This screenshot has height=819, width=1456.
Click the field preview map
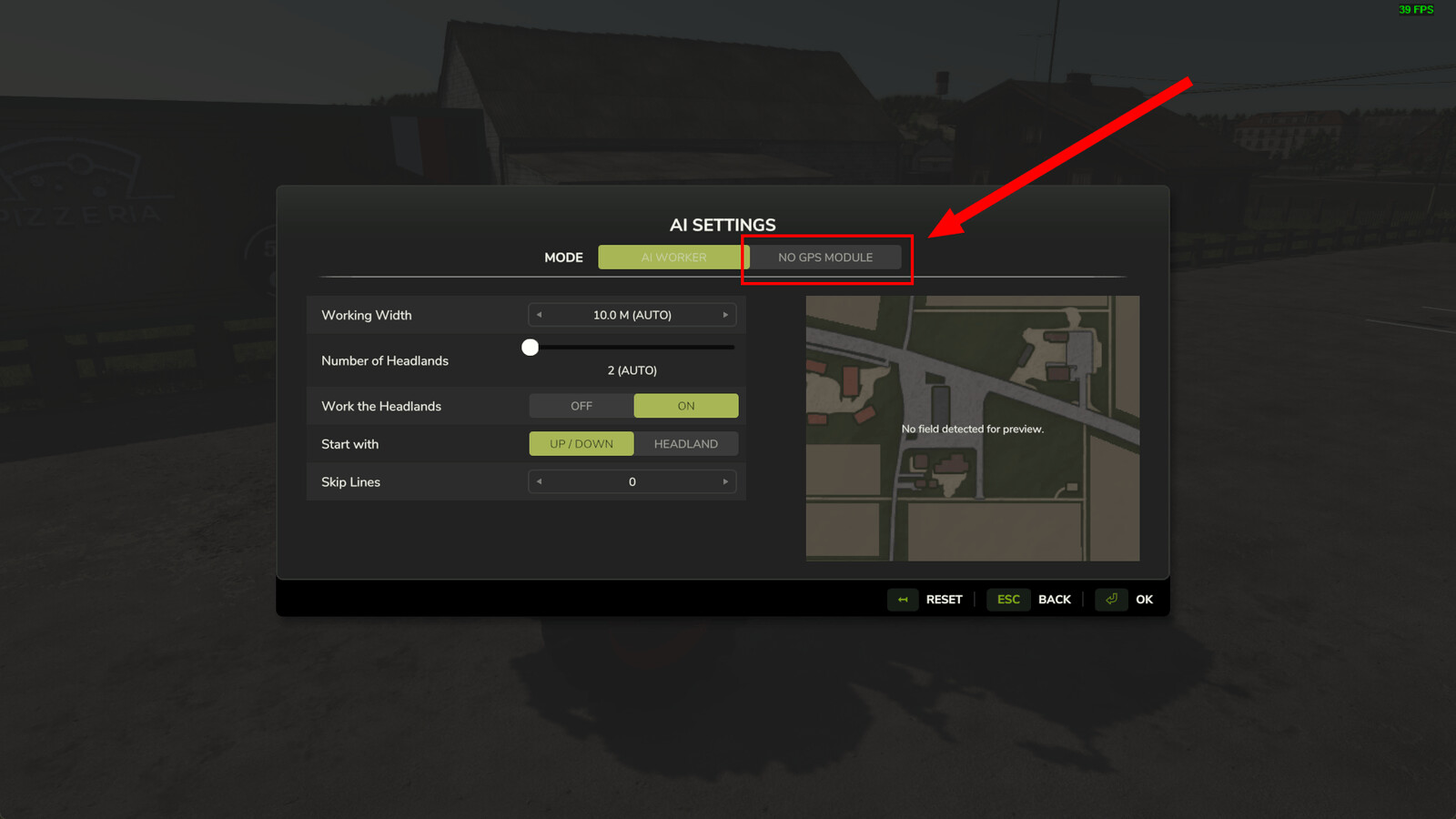point(972,428)
